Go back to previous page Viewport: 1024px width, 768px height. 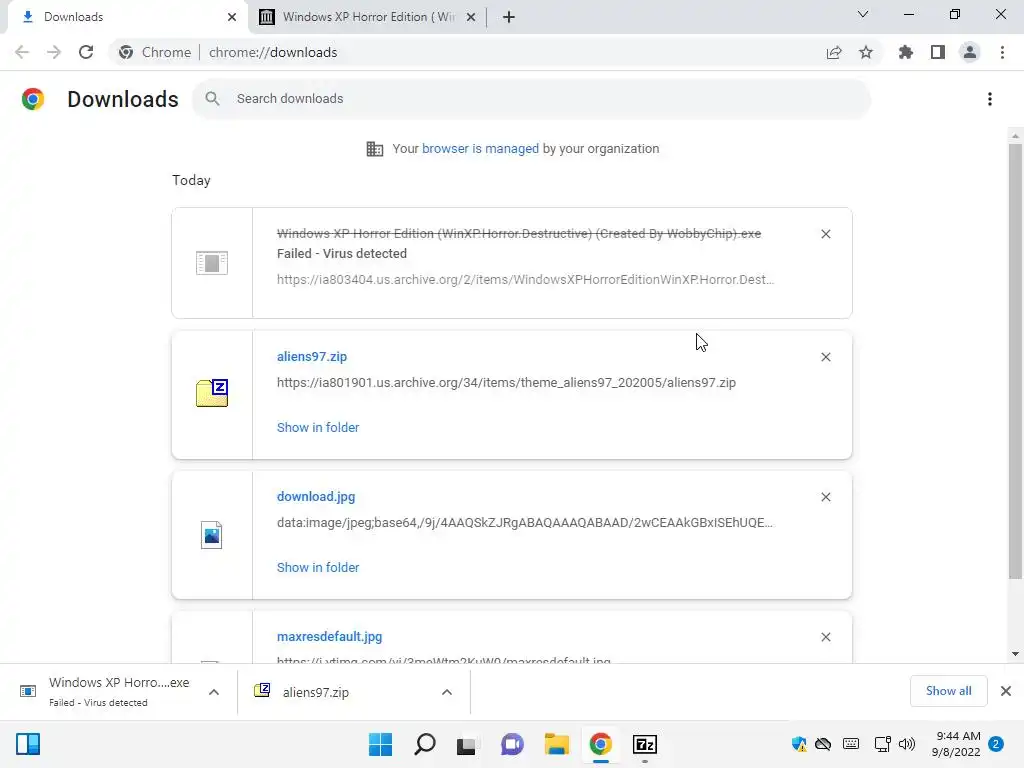[22, 52]
